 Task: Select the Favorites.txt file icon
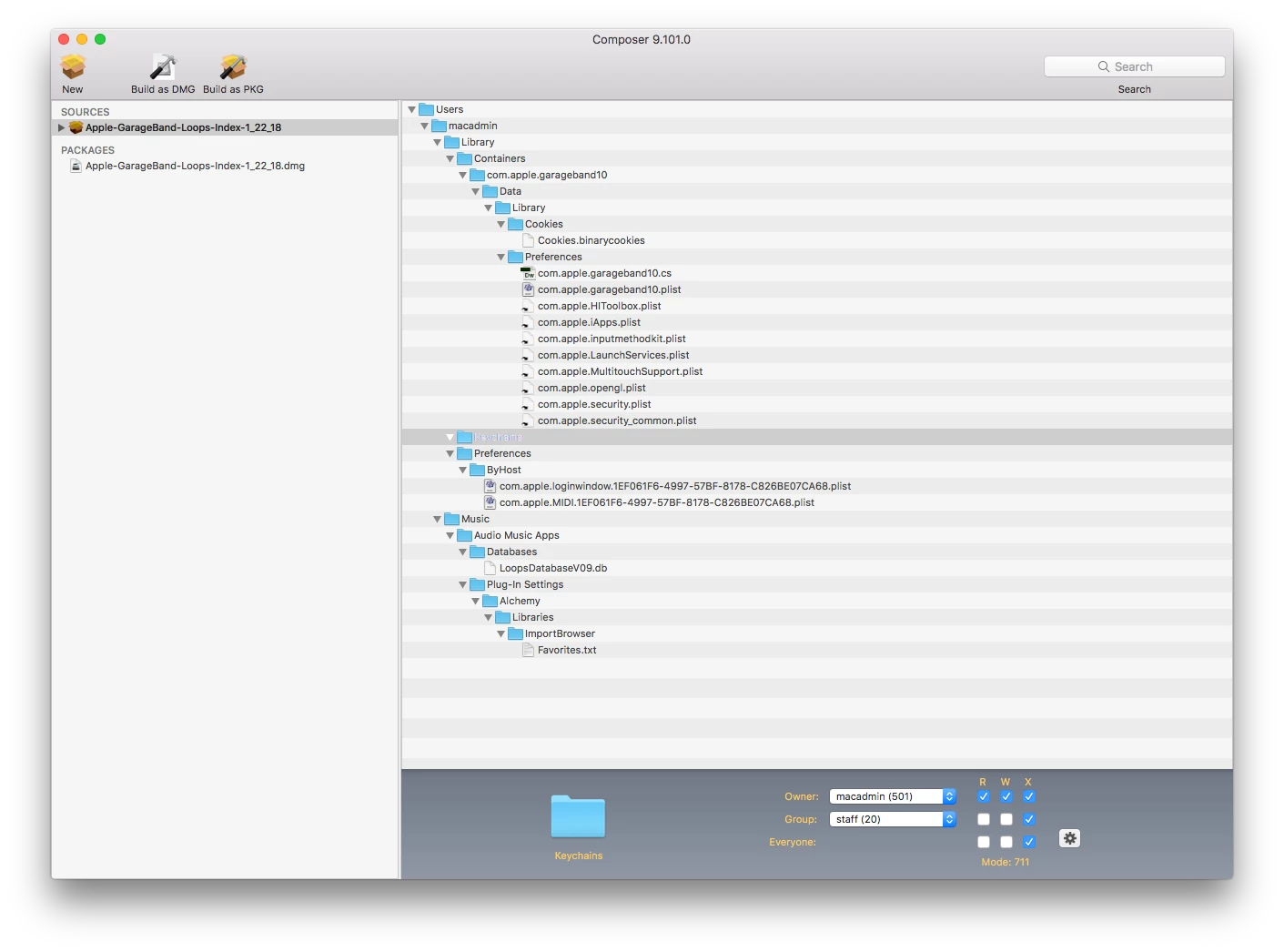(x=528, y=650)
